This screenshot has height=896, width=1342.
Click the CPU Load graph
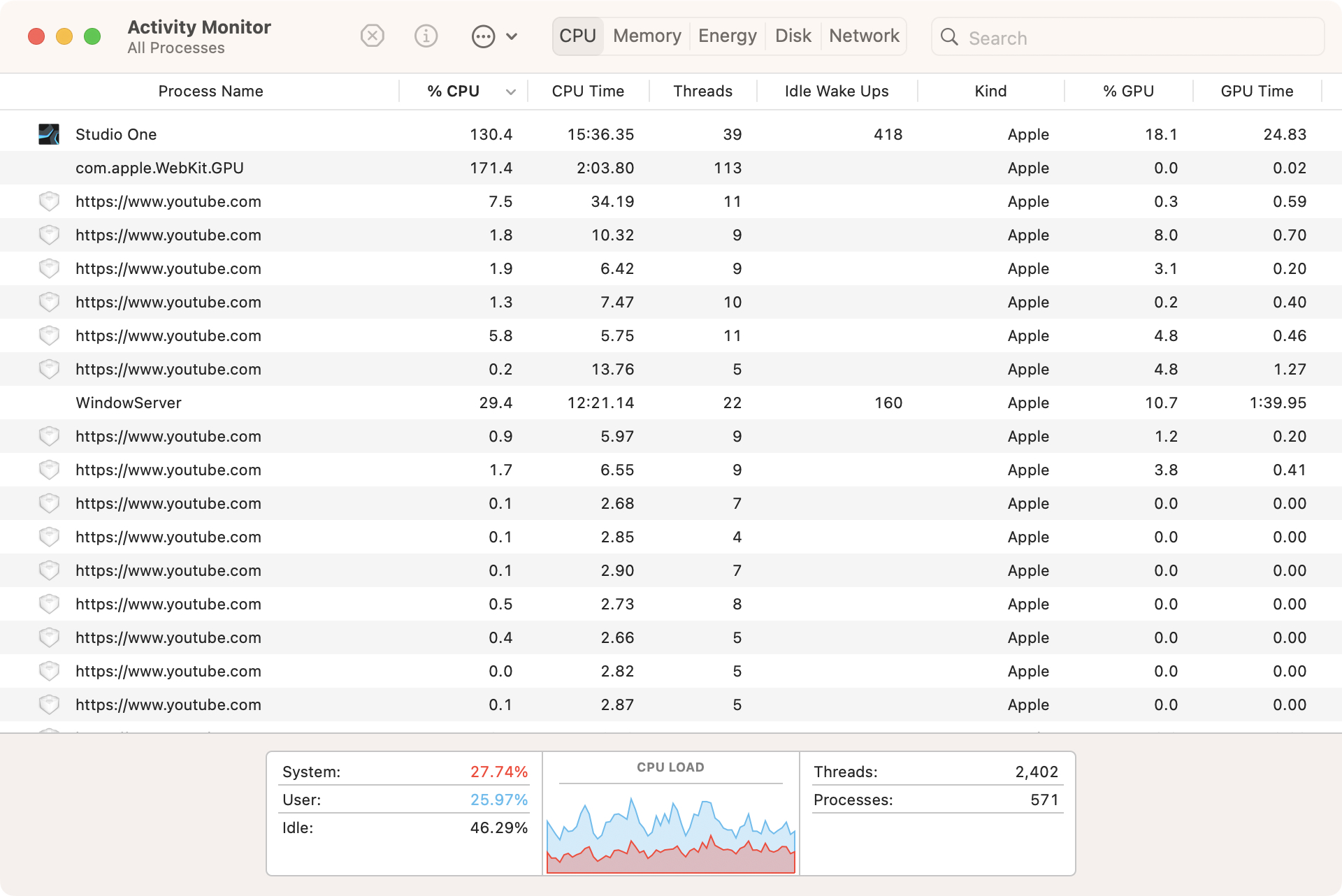(670, 832)
